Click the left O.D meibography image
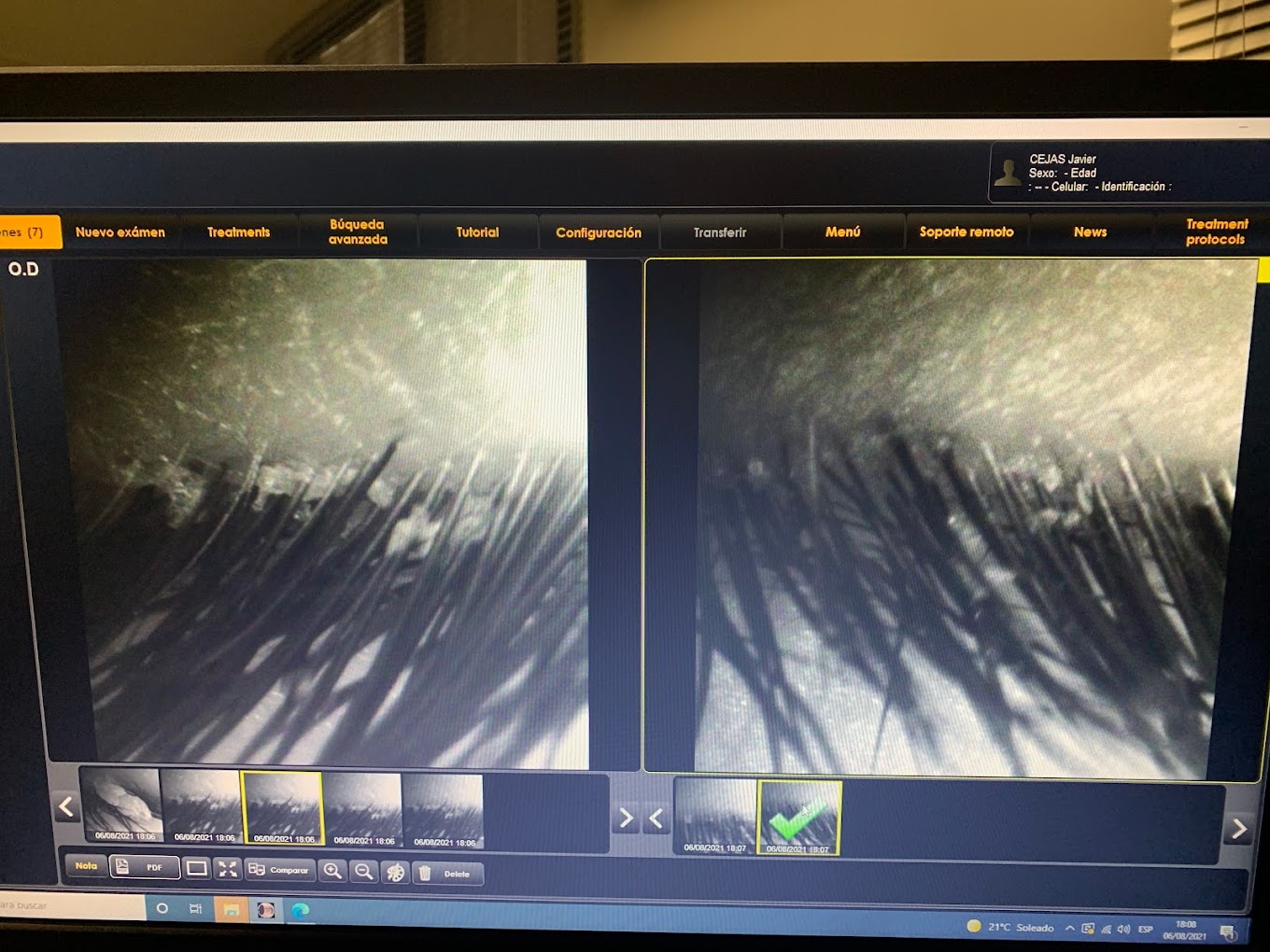 tap(322, 513)
